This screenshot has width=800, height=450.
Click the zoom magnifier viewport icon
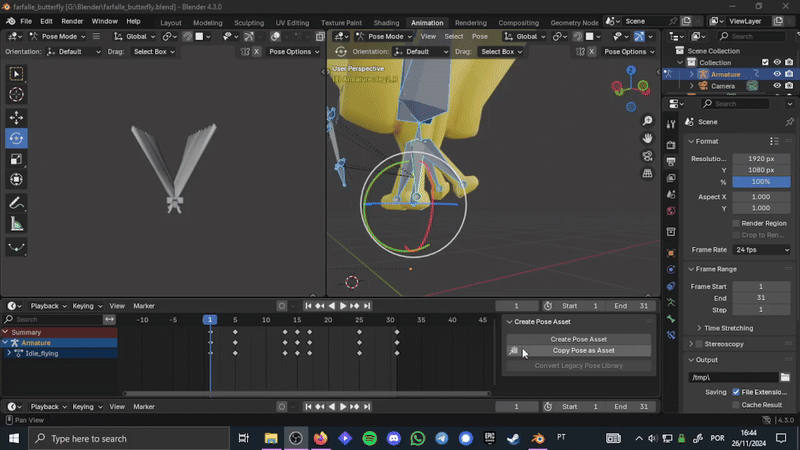coord(648,119)
